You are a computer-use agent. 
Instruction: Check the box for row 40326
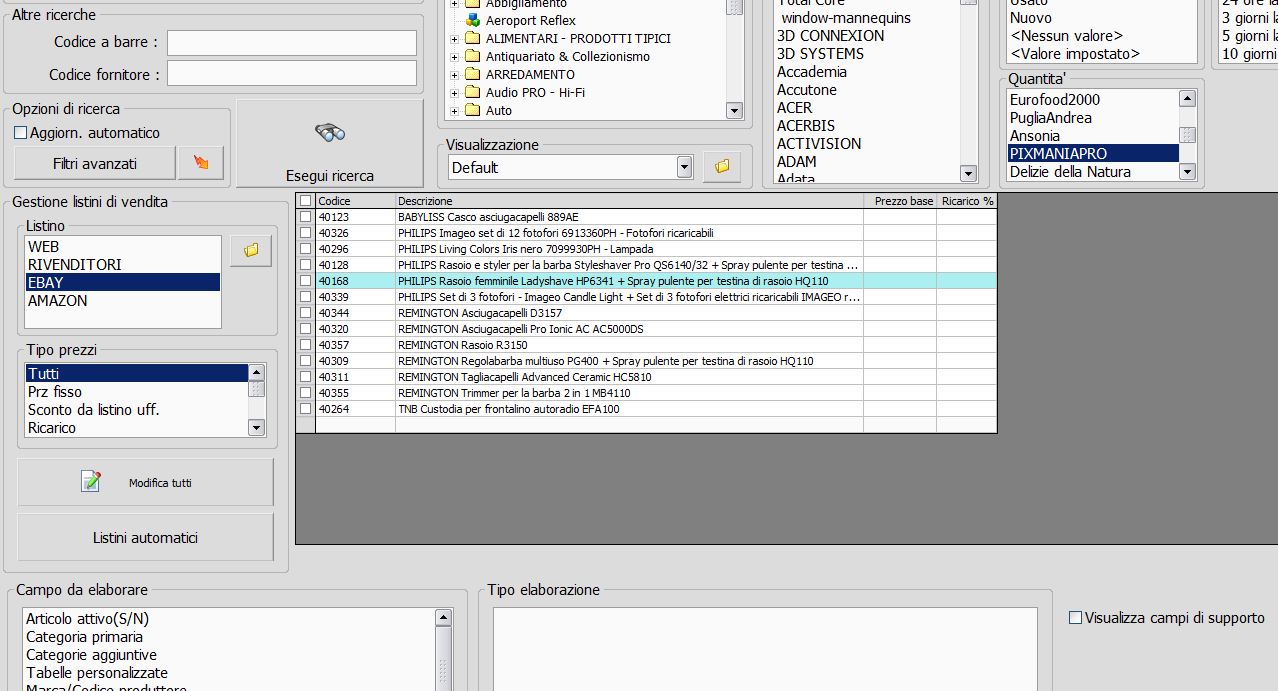click(x=305, y=233)
